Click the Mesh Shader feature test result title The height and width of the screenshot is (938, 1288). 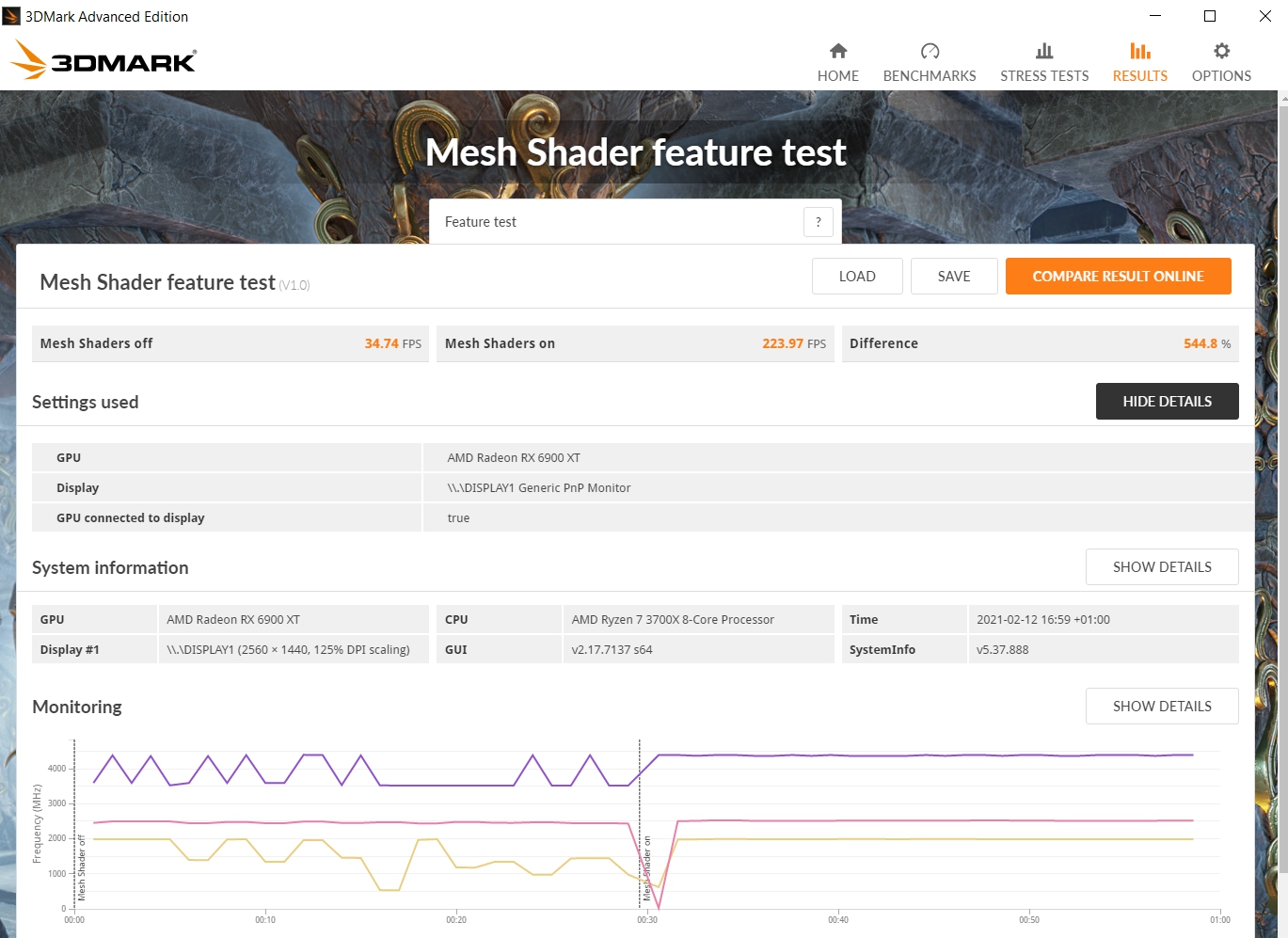click(157, 282)
